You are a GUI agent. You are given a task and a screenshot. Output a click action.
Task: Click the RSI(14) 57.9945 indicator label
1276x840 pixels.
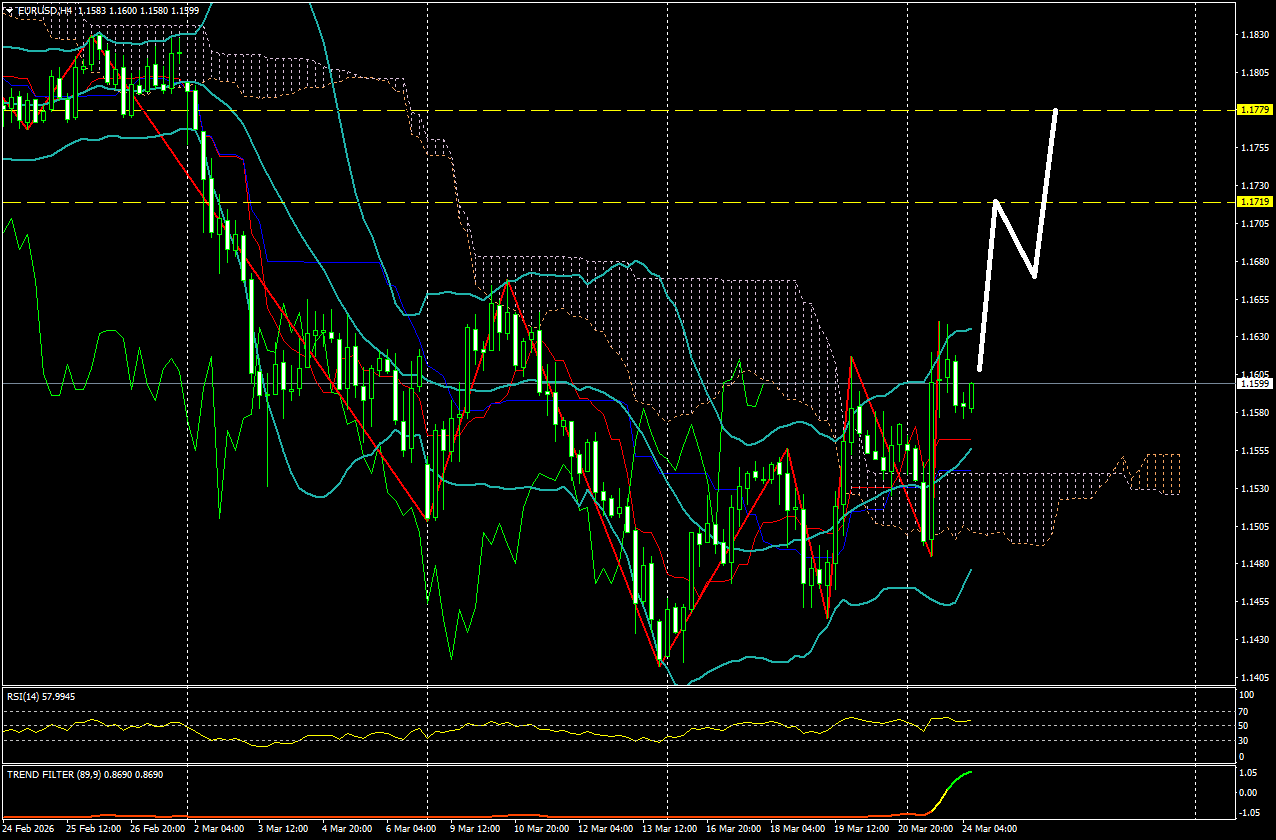pos(41,695)
